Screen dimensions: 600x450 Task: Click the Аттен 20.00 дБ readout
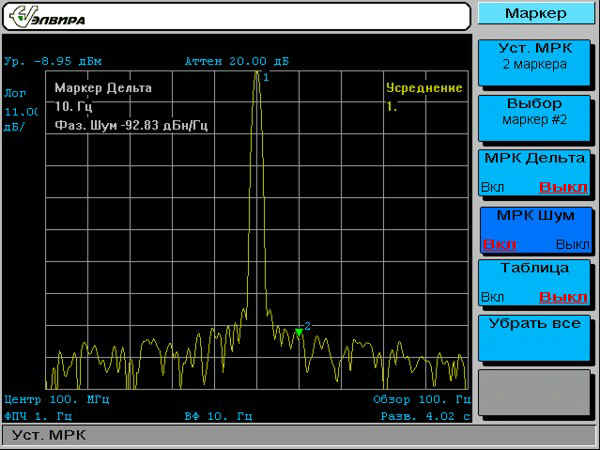(x=236, y=61)
